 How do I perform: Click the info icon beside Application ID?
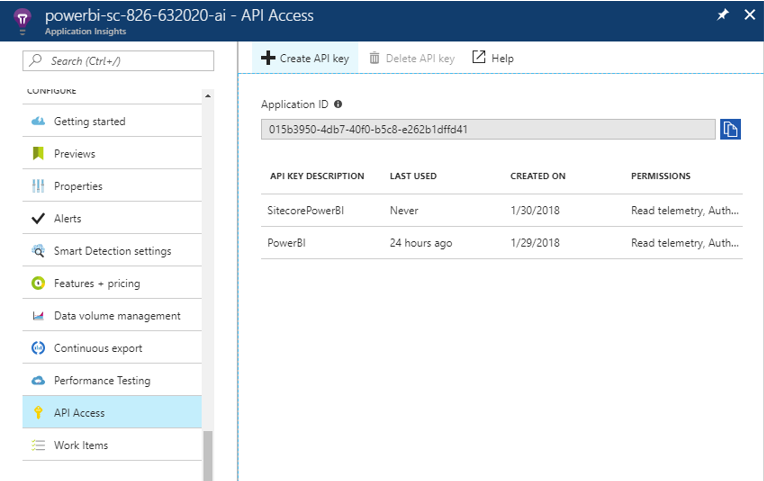coord(338,104)
